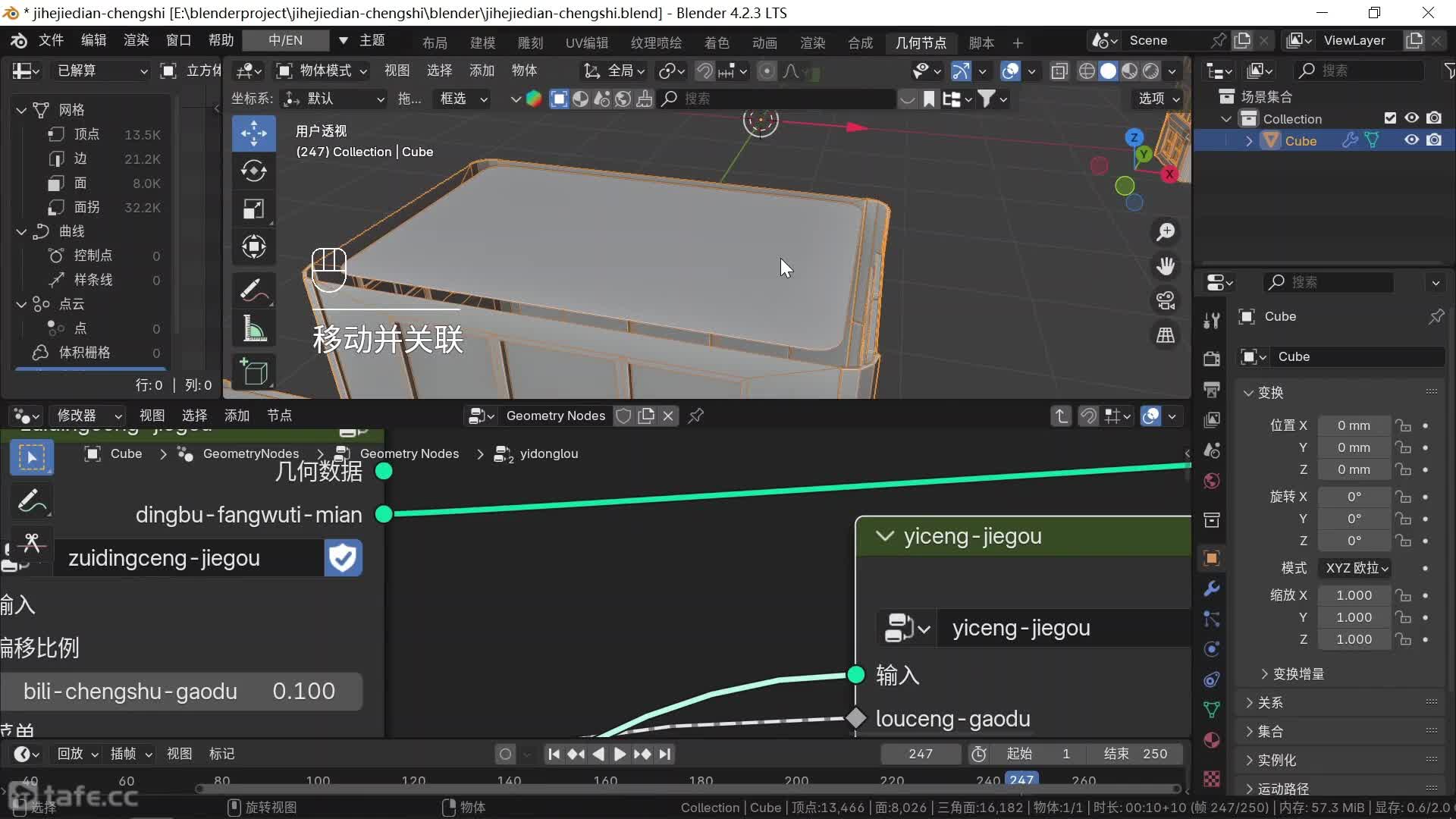Toggle lock on Location X
Screen dimensions: 1456x819
pos(1404,425)
